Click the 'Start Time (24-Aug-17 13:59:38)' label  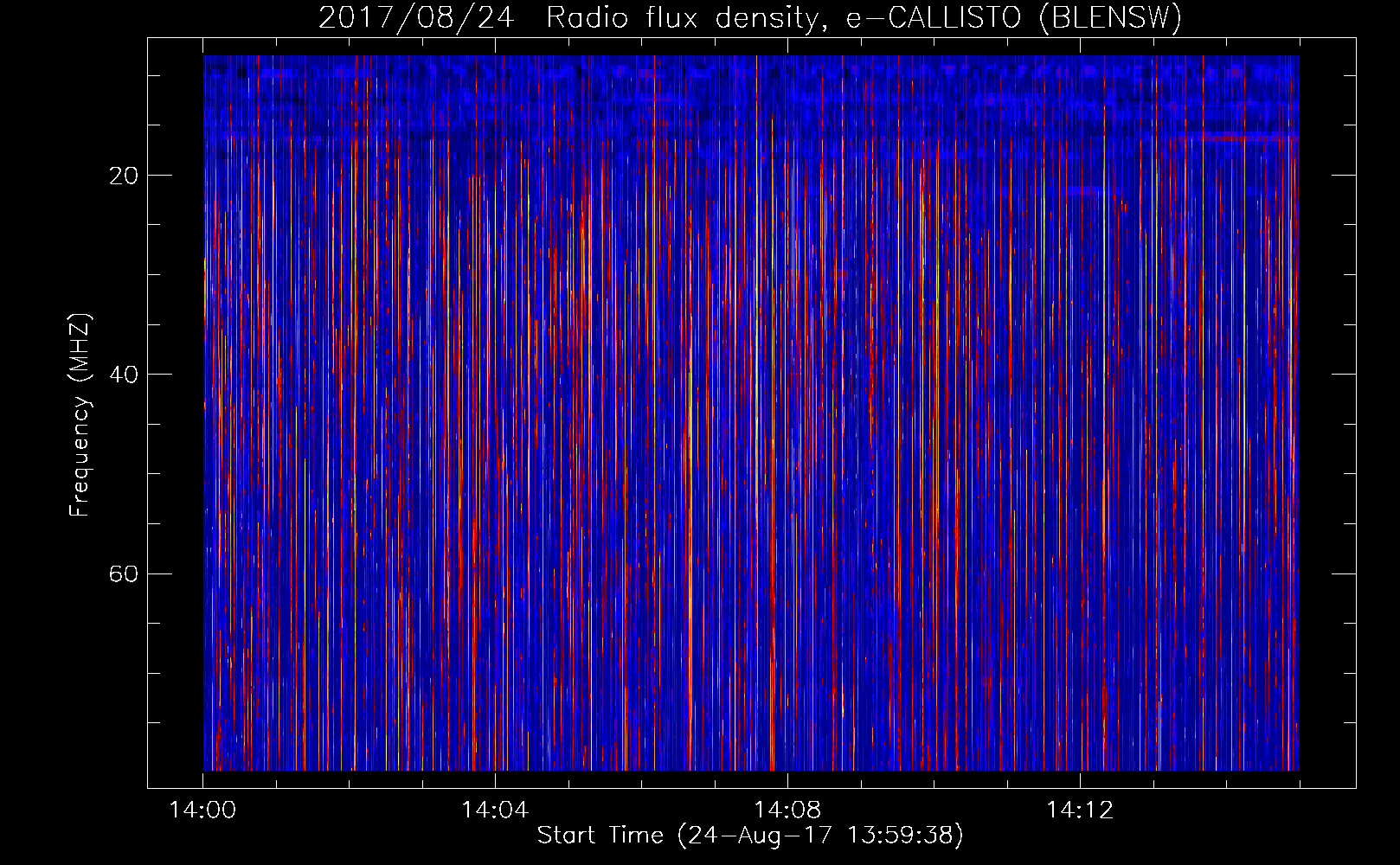[750, 836]
